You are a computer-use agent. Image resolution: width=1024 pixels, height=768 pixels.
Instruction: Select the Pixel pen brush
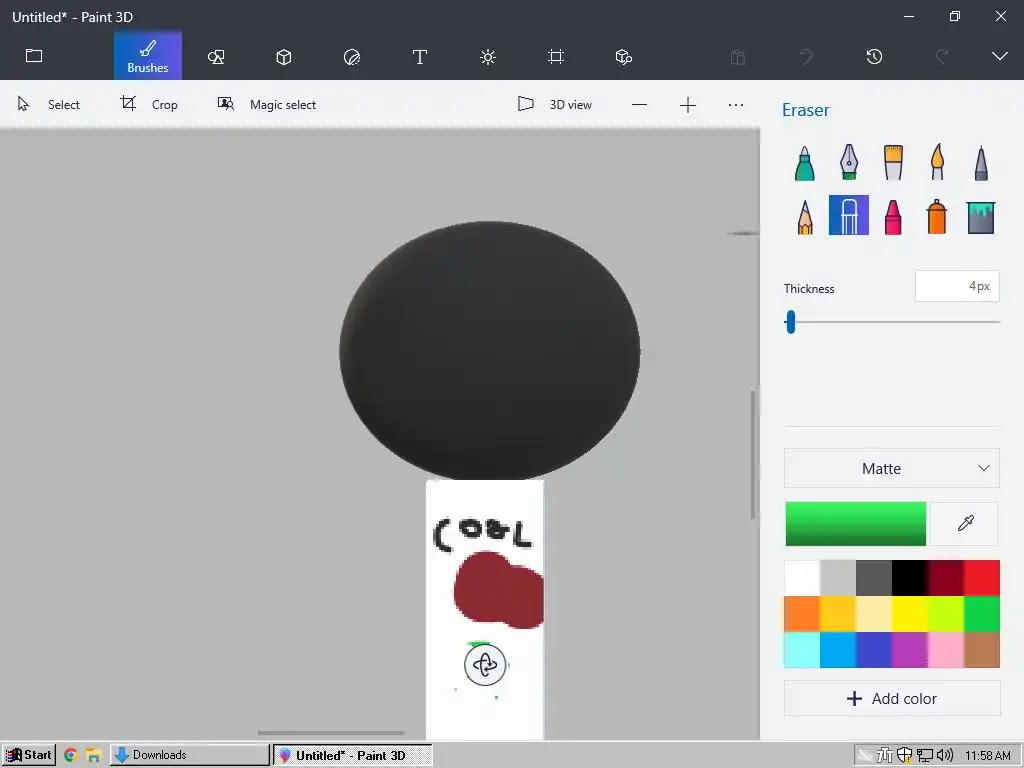pos(981,163)
